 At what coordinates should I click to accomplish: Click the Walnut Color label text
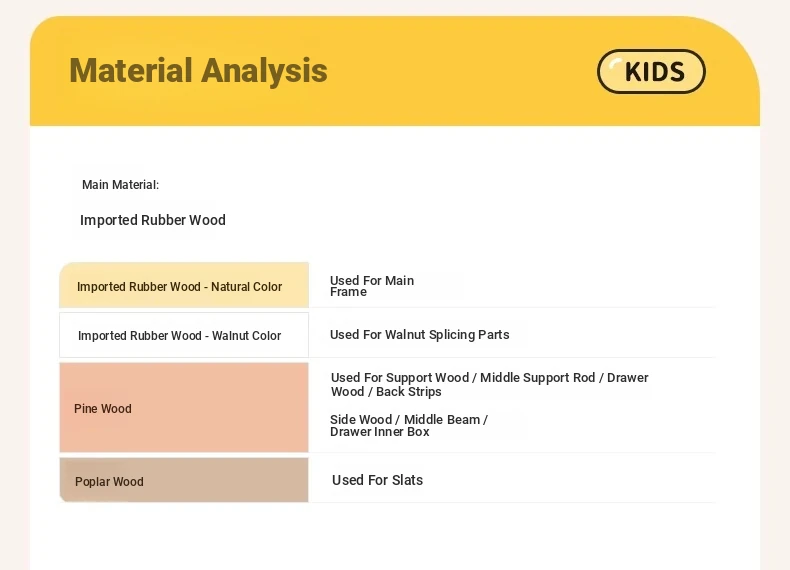pos(179,336)
